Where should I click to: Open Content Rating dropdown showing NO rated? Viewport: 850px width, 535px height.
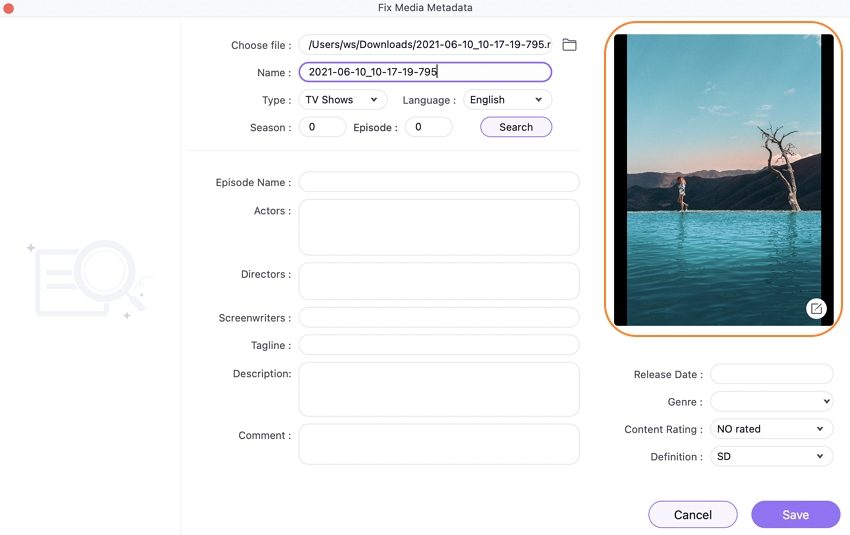[x=771, y=429]
